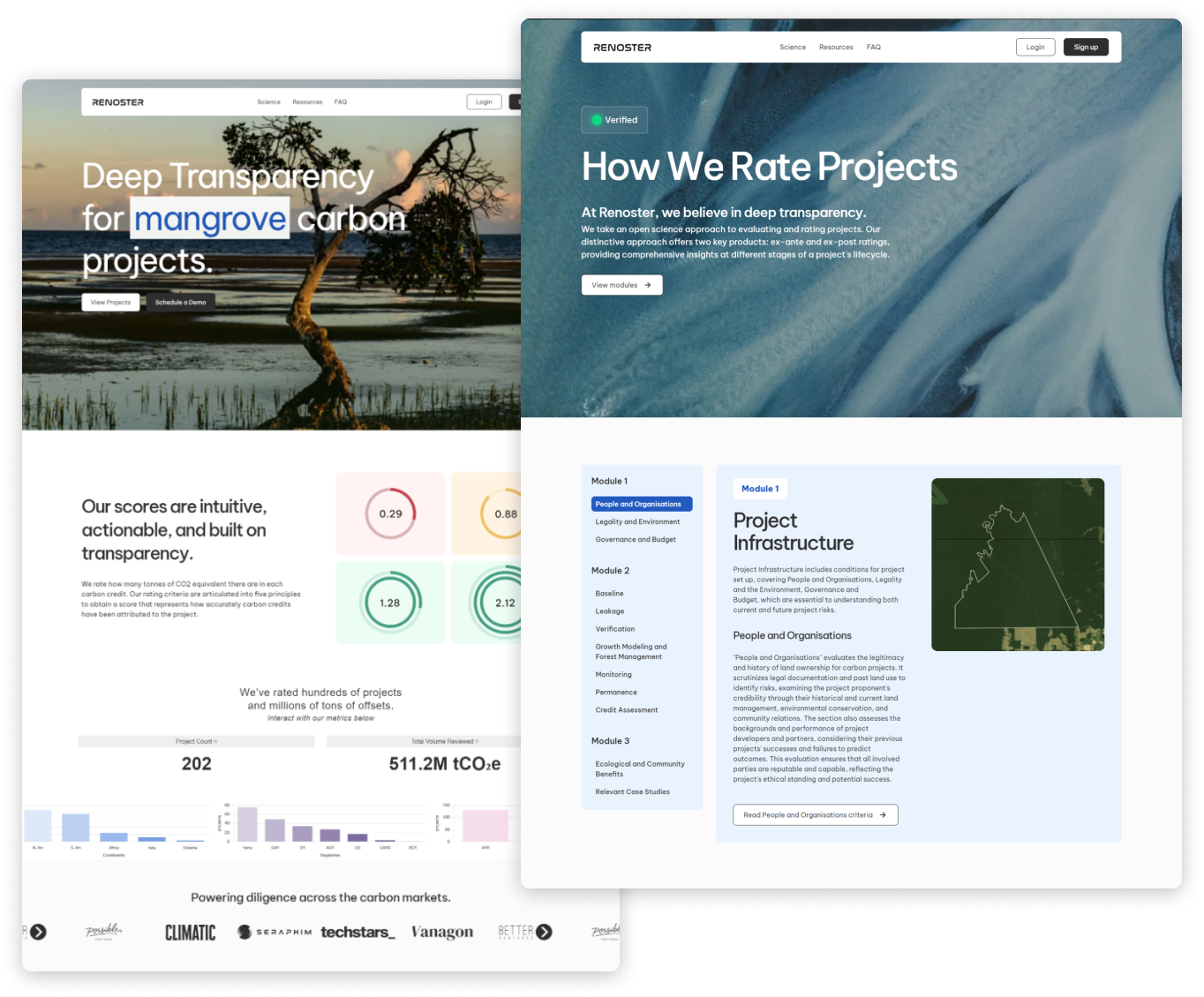Click the arrow on the criteria button
Image resolution: width=1204 pixels, height=997 pixels.
(x=882, y=814)
